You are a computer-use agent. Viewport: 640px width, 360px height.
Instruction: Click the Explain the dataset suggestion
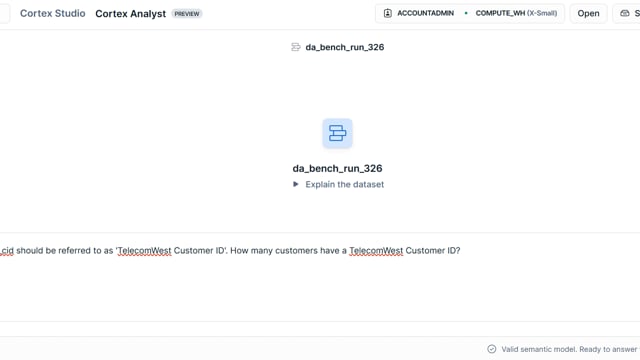click(x=344, y=184)
